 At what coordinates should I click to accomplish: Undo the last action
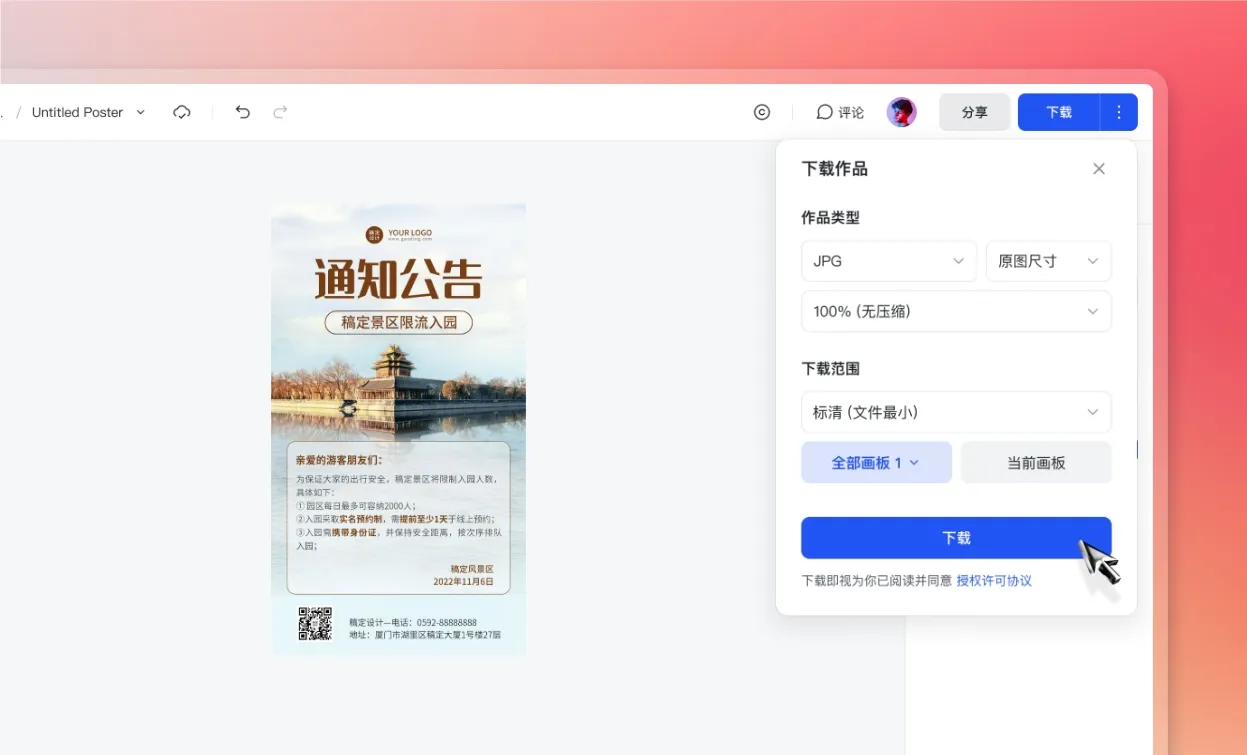coord(242,112)
